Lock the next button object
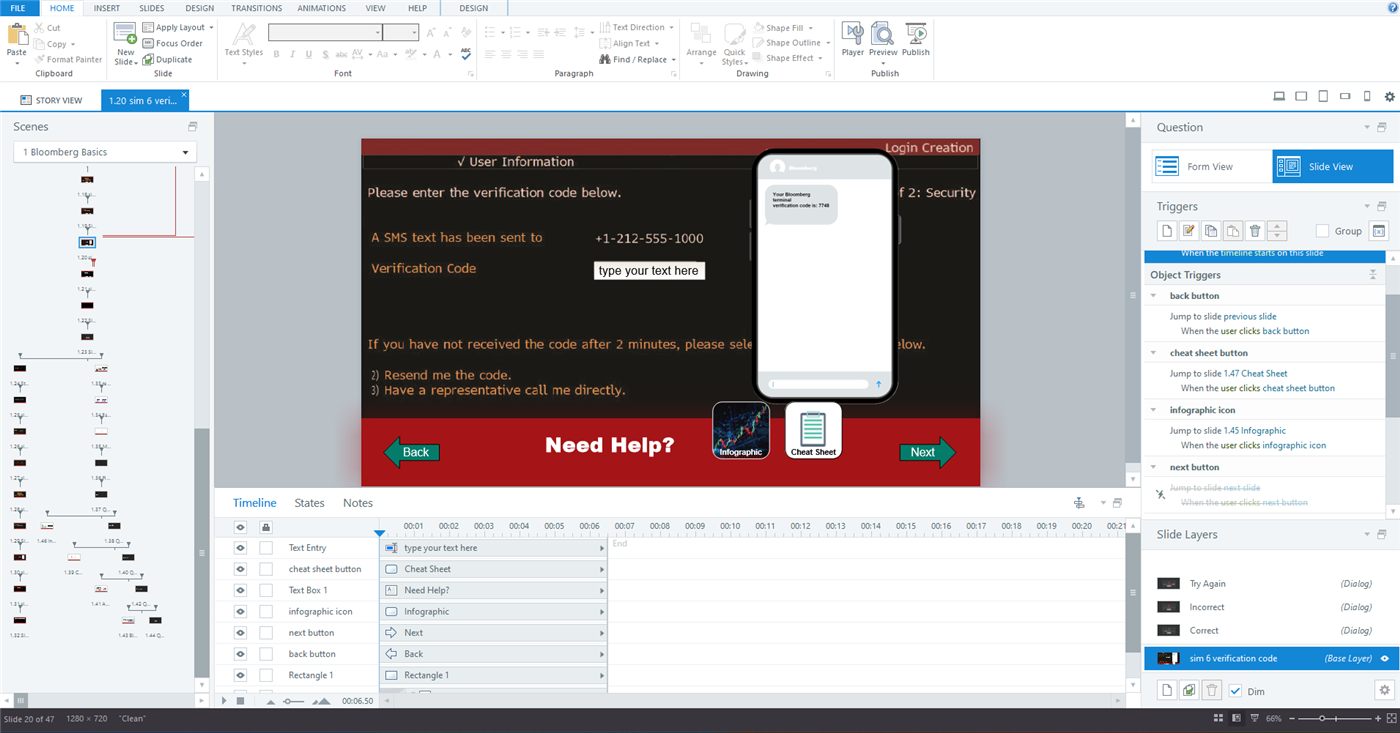This screenshot has height=733, width=1400. click(266, 633)
